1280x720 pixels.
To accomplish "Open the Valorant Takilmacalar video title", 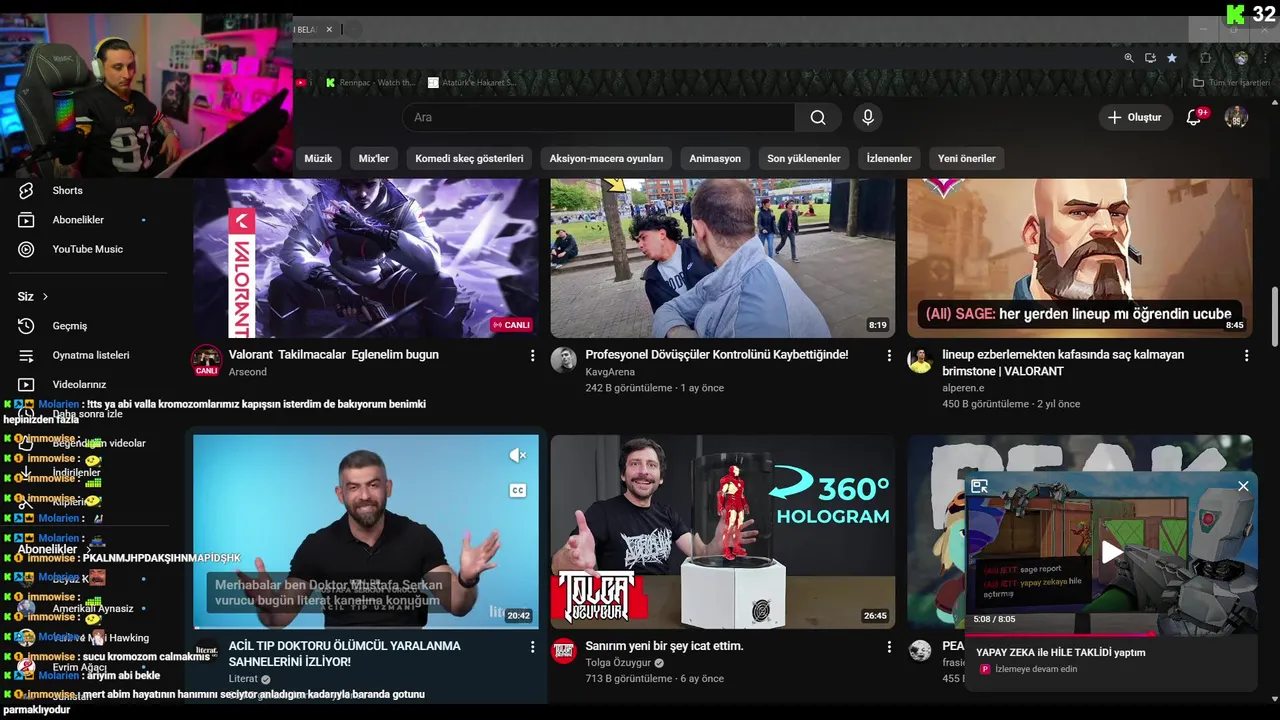I will (334, 355).
